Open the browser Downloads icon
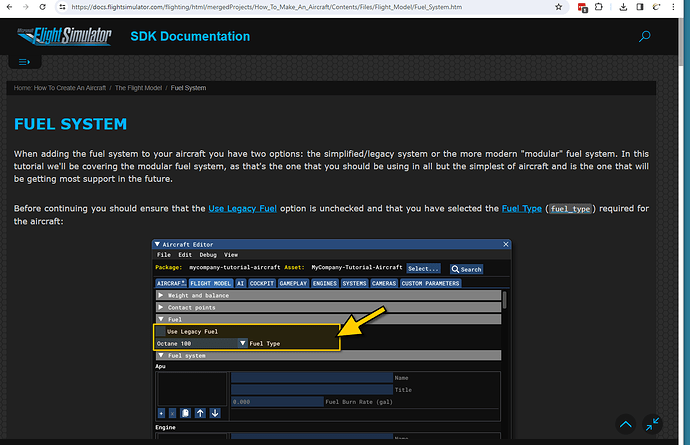The width and height of the screenshot is (690, 445). (623, 7)
